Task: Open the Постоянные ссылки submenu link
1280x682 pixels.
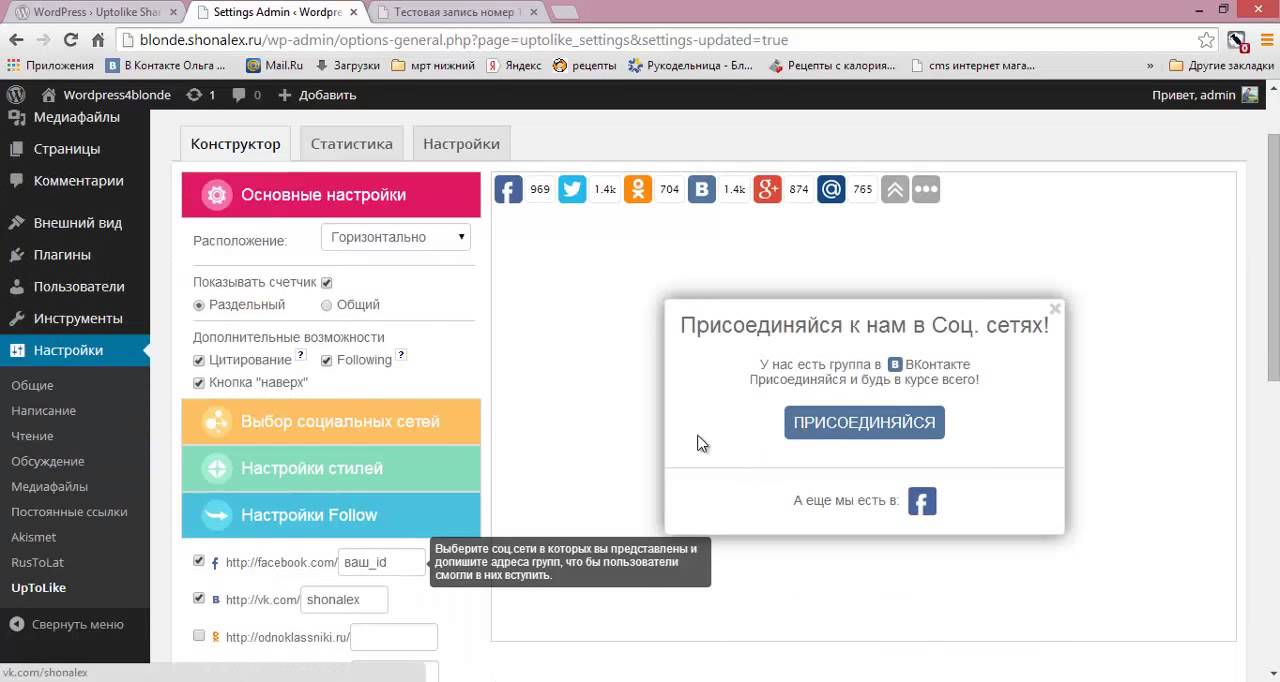Action: tap(69, 512)
